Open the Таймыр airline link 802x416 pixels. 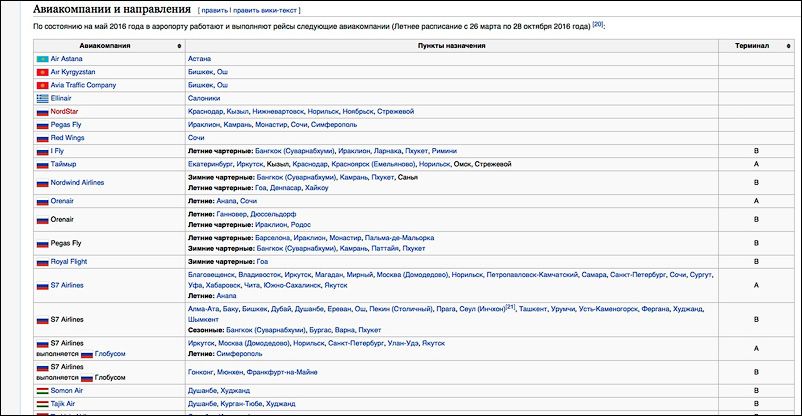[63, 165]
